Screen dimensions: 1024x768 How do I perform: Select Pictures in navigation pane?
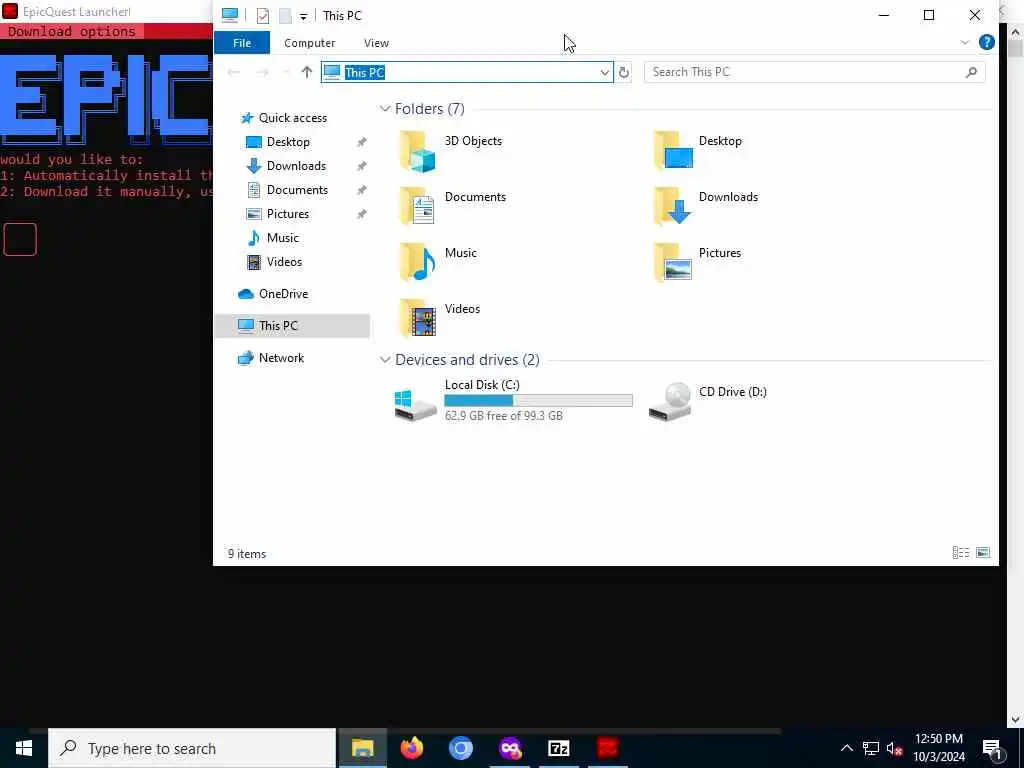(x=287, y=214)
